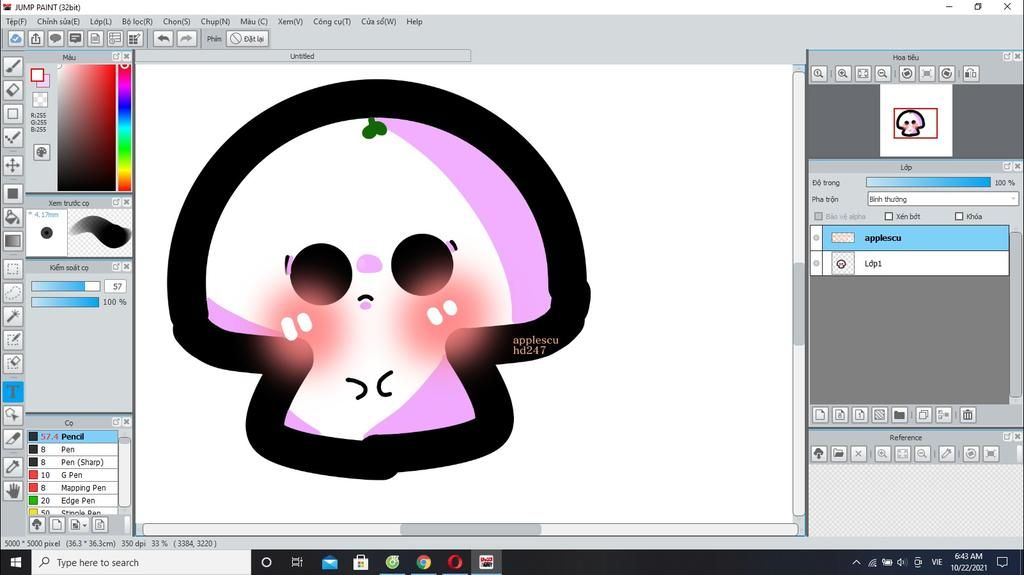Adjust the brush opacity slider at 100 %

pyautogui.click(x=65, y=302)
